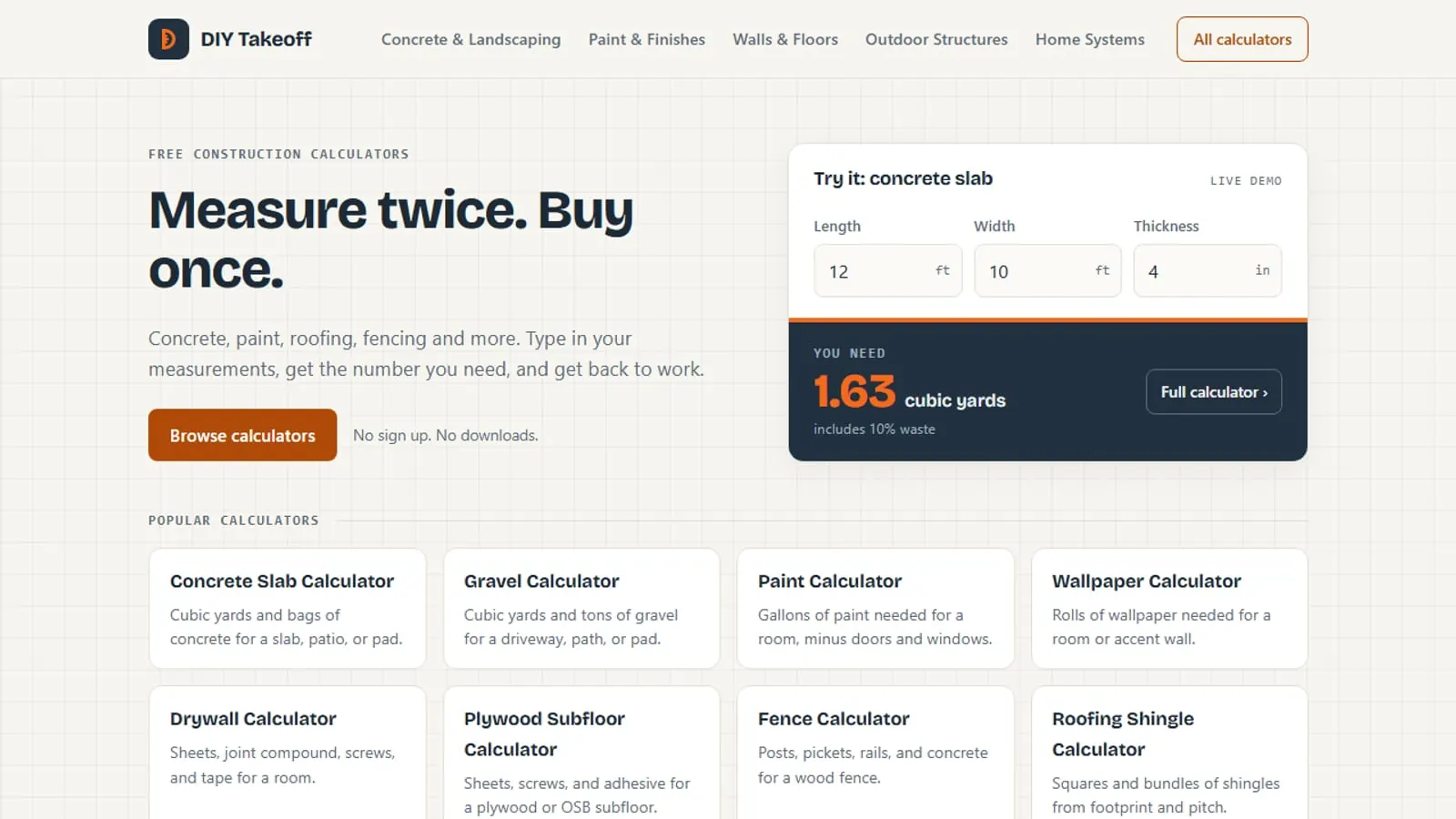Viewport: 1456px width, 819px height.
Task: Click into the Length input field
Action: pyautogui.click(x=887, y=270)
